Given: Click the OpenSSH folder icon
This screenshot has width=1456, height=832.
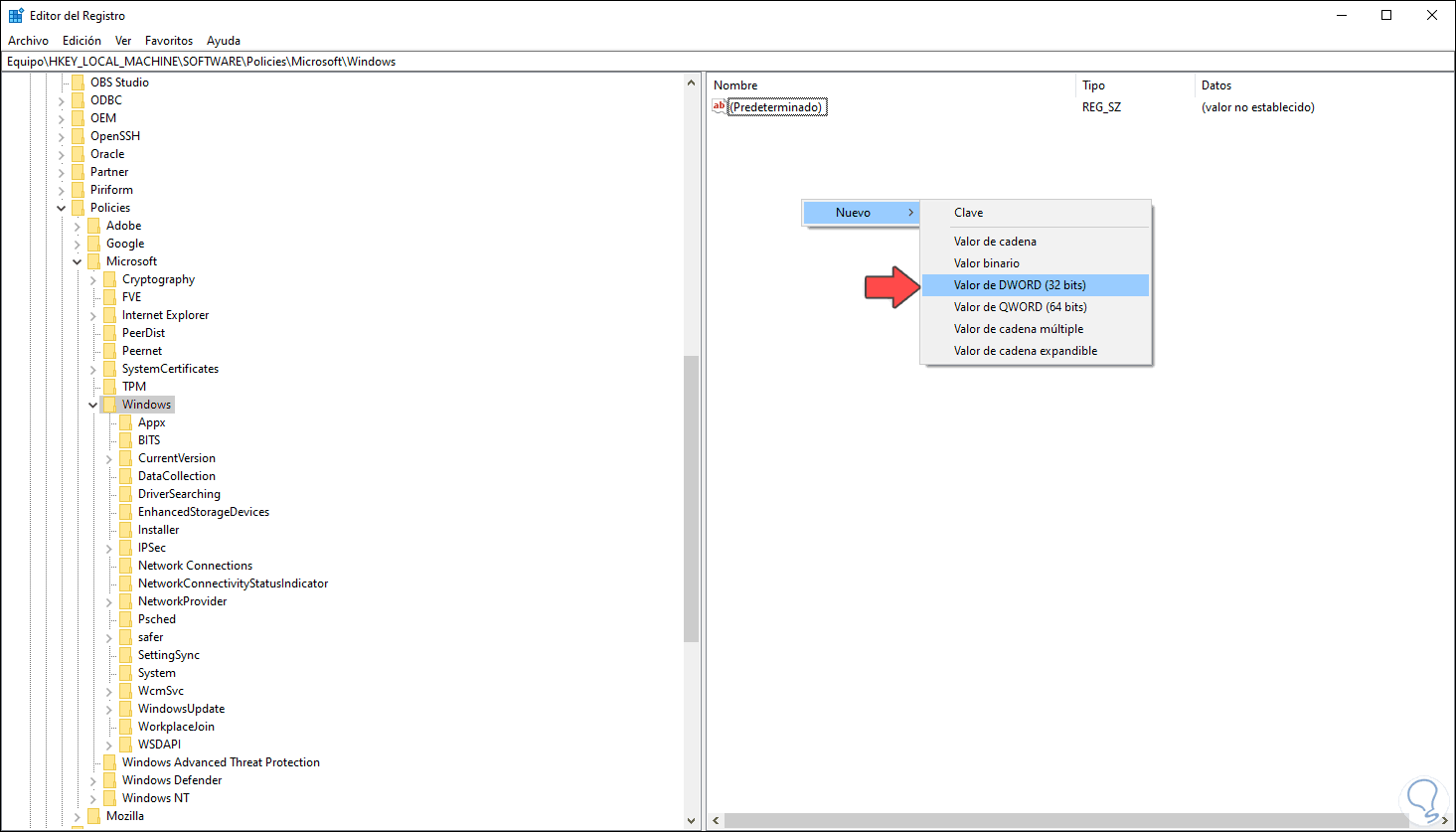Looking at the screenshot, I should pyautogui.click(x=79, y=136).
